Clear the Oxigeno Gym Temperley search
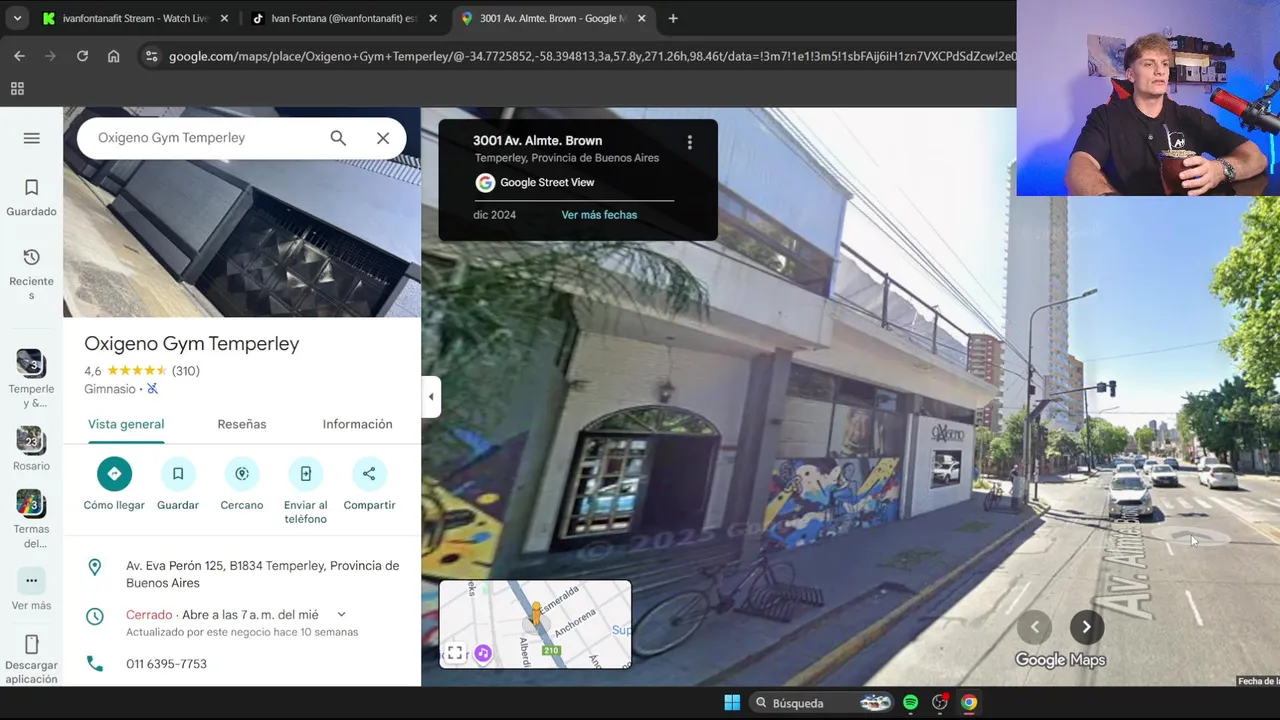This screenshot has width=1280, height=720. pos(383,138)
